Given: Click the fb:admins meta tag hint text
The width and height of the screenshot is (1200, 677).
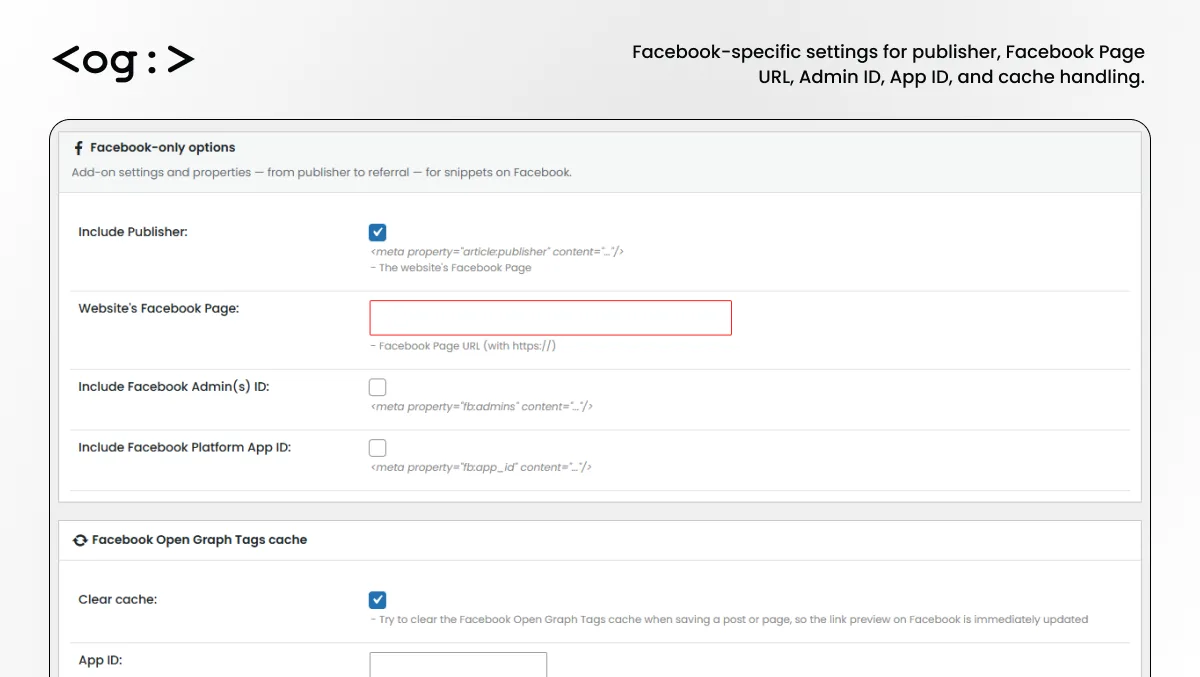Looking at the screenshot, I should (482, 407).
